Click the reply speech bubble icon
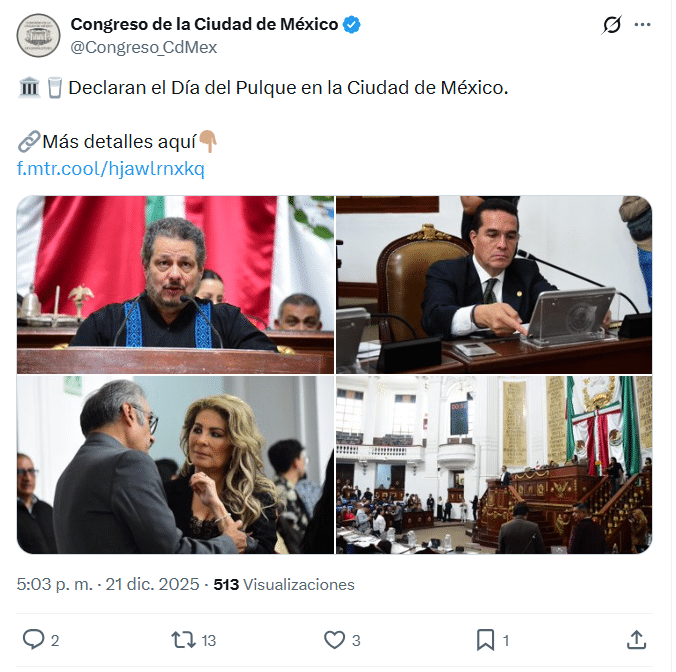676x672 pixels. [34, 639]
